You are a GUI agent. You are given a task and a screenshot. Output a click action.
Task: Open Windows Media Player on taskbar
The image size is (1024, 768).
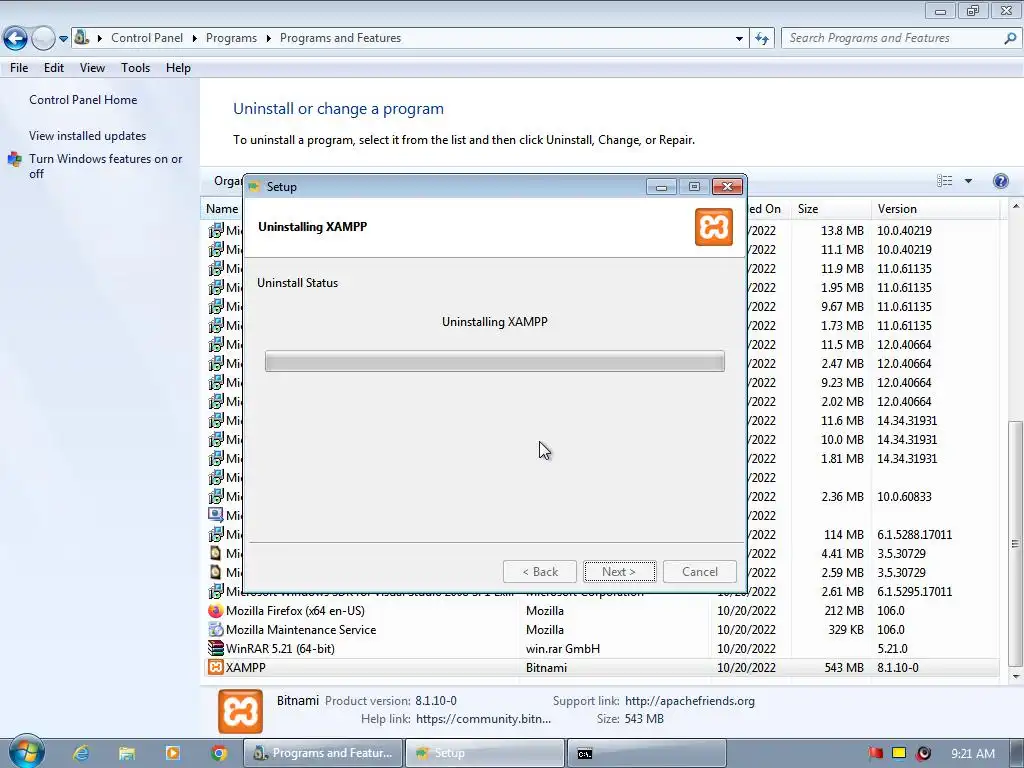coord(172,753)
